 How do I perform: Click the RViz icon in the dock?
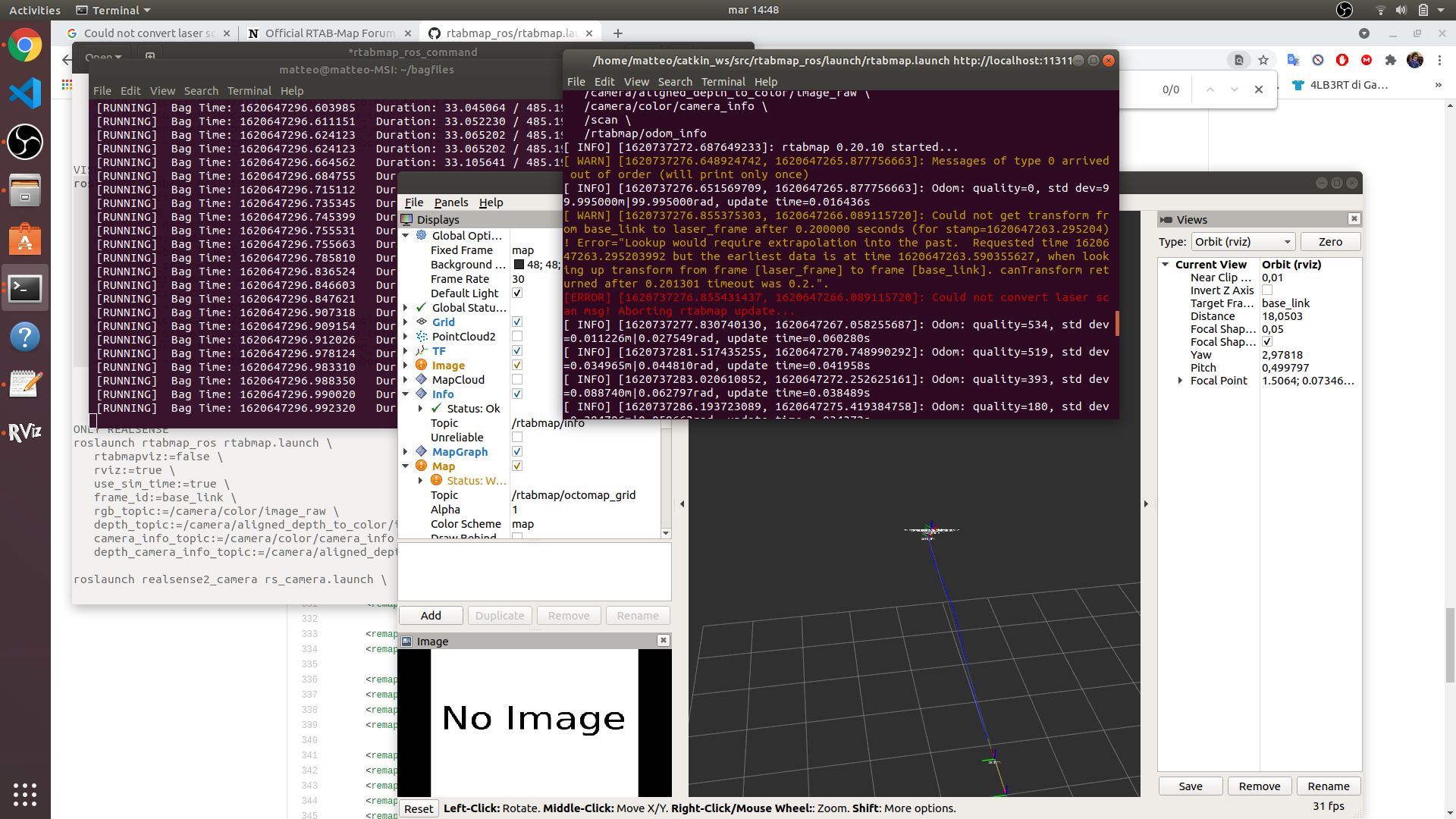click(x=25, y=432)
